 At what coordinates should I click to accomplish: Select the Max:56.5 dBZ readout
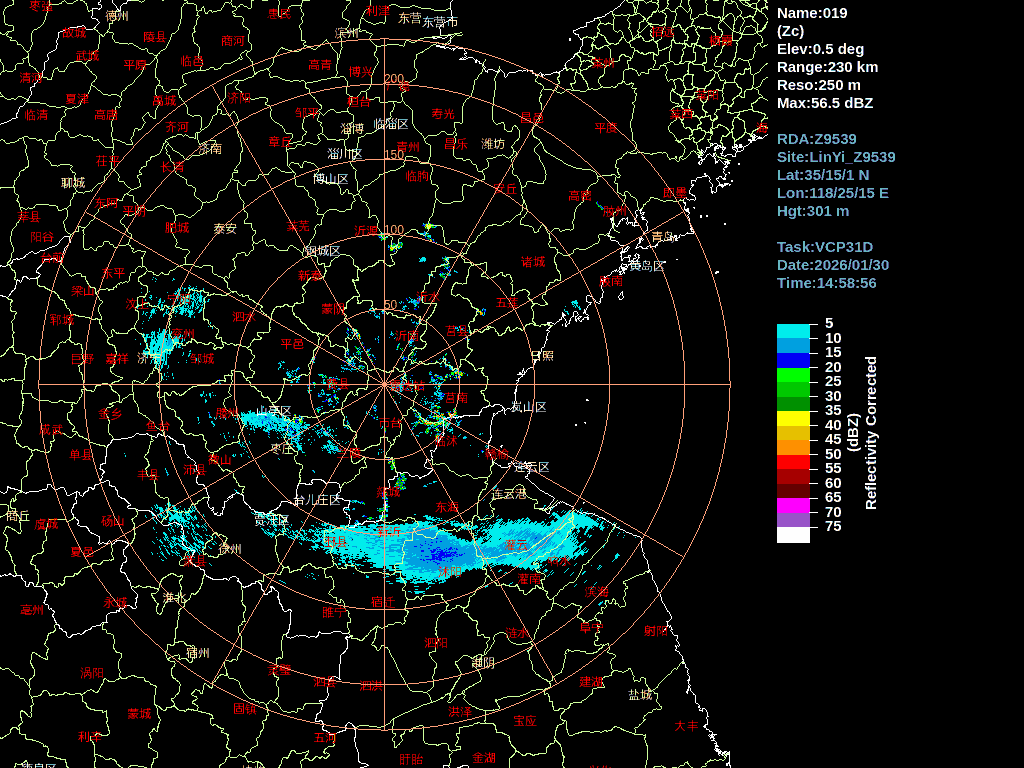pos(825,103)
